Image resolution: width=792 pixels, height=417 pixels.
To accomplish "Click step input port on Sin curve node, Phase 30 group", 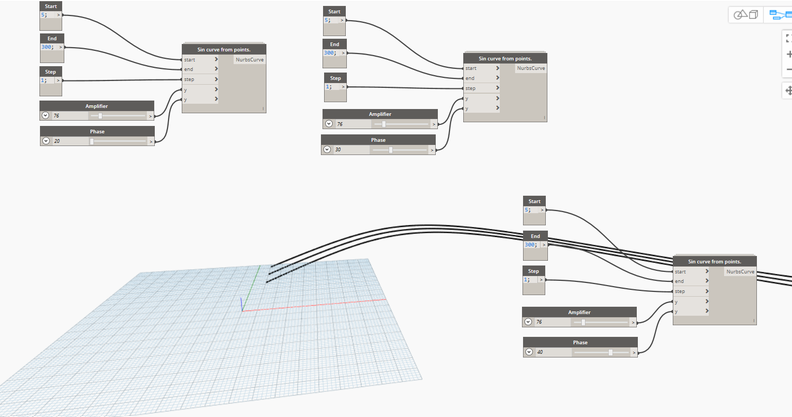I will 482,88.
